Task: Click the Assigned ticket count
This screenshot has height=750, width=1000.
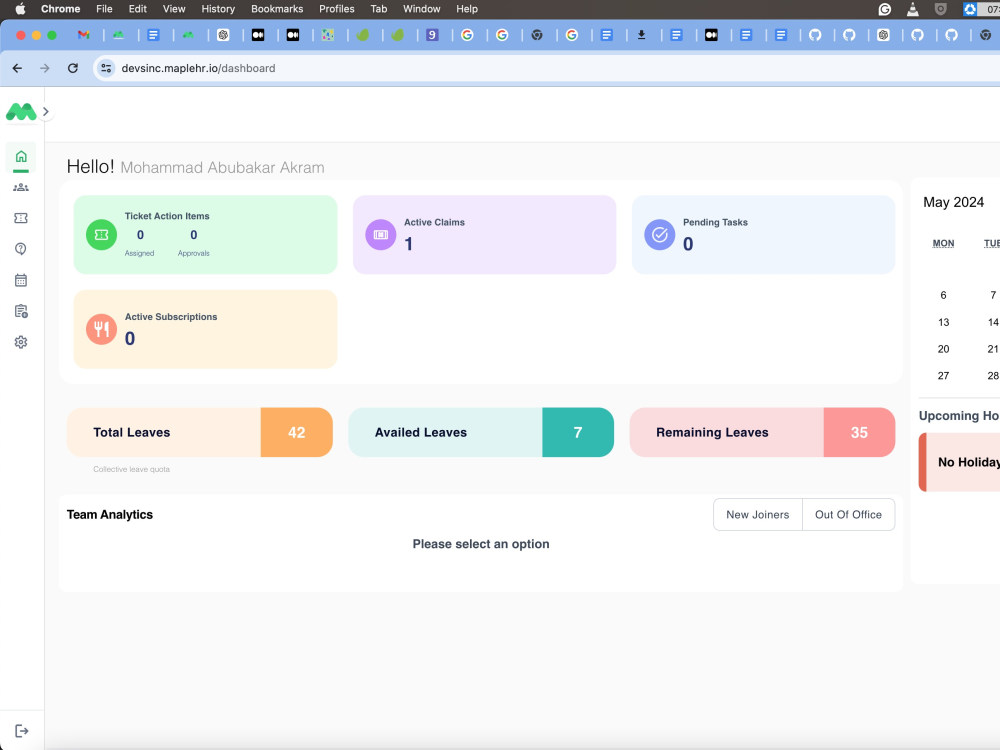Action: [140, 235]
